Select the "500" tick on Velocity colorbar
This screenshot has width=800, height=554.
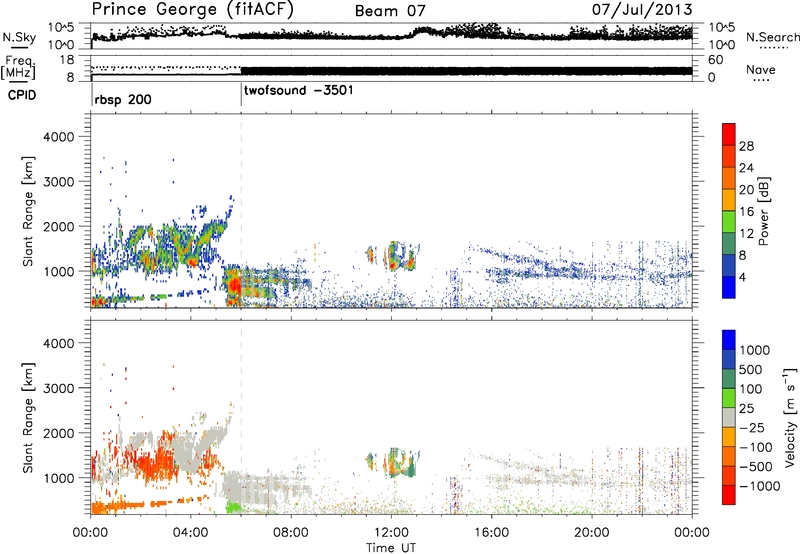tap(750, 370)
